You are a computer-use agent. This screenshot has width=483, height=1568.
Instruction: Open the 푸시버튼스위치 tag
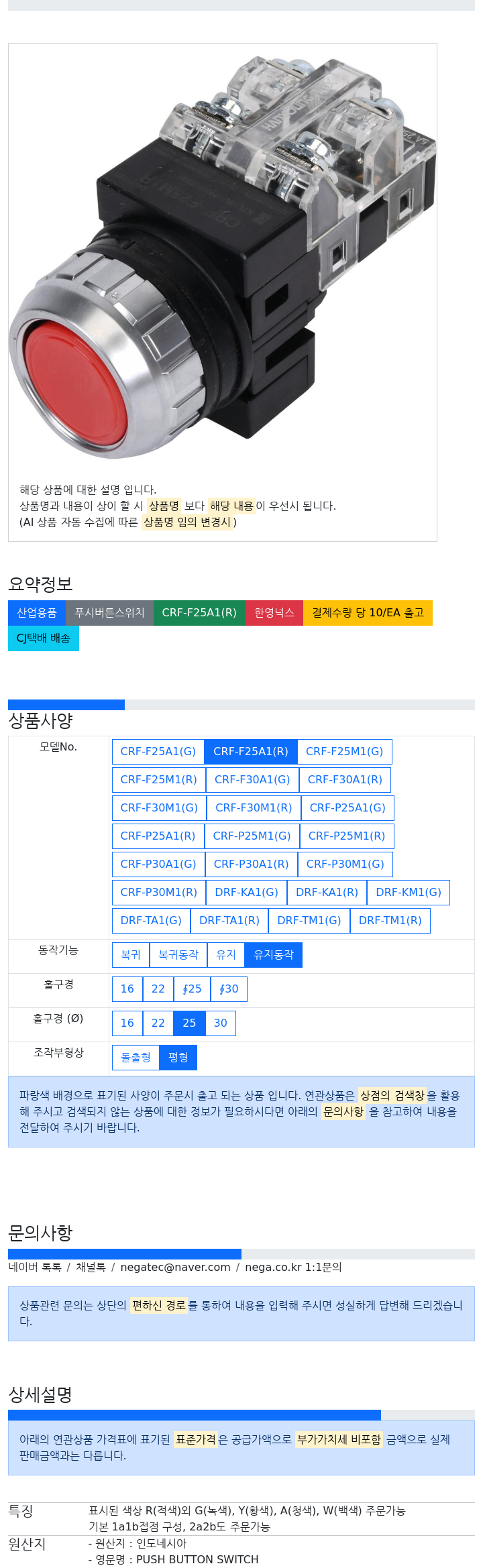point(109,613)
